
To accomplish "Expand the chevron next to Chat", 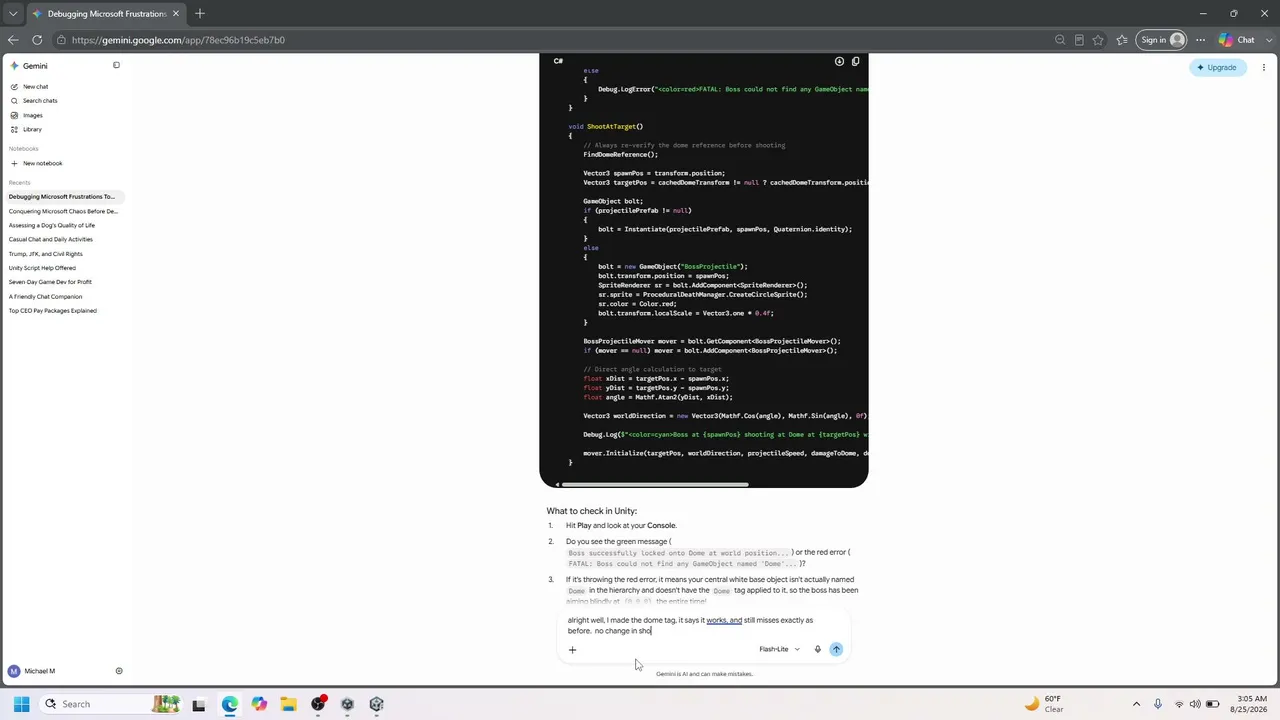I will pyautogui.click(x=1267, y=40).
